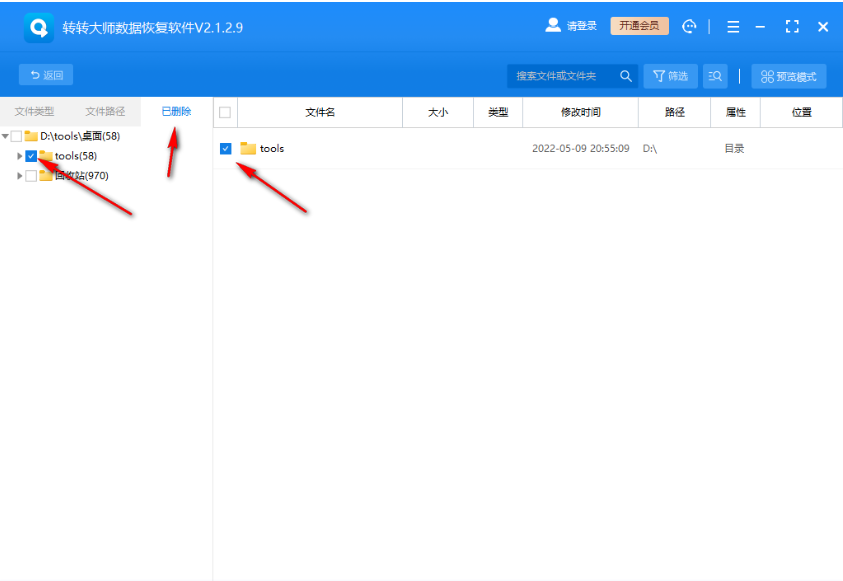
Task: Select the 已删除 tab
Action: tap(176, 111)
